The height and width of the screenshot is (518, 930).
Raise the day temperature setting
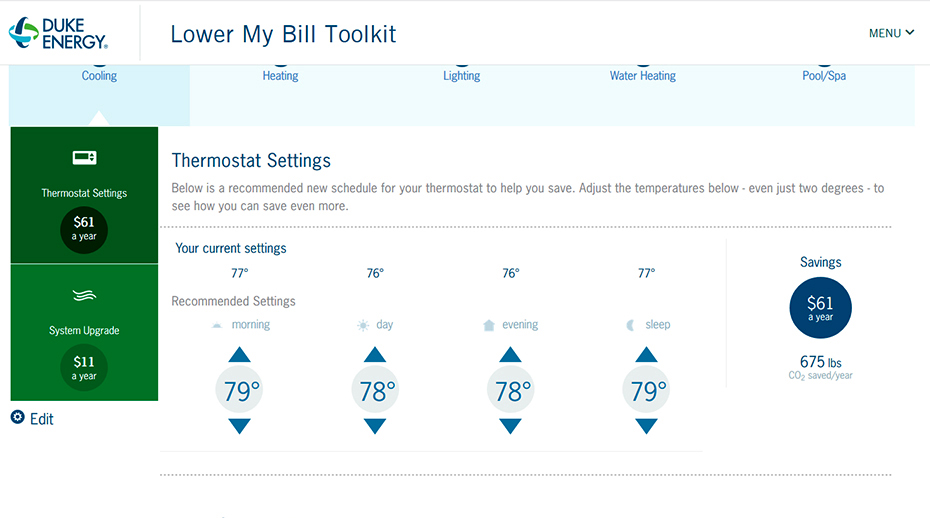(x=375, y=355)
